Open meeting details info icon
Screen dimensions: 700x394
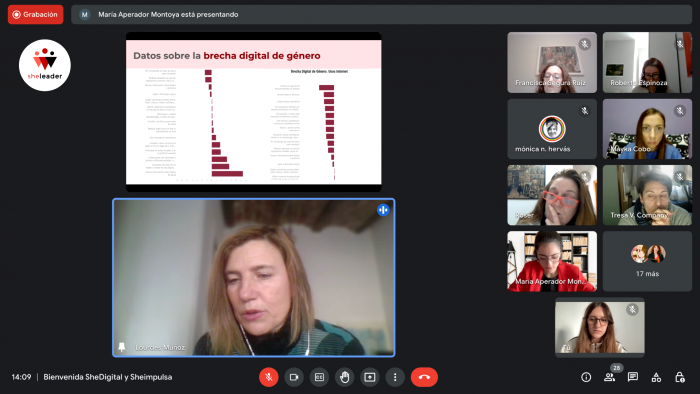(x=586, y=377)
